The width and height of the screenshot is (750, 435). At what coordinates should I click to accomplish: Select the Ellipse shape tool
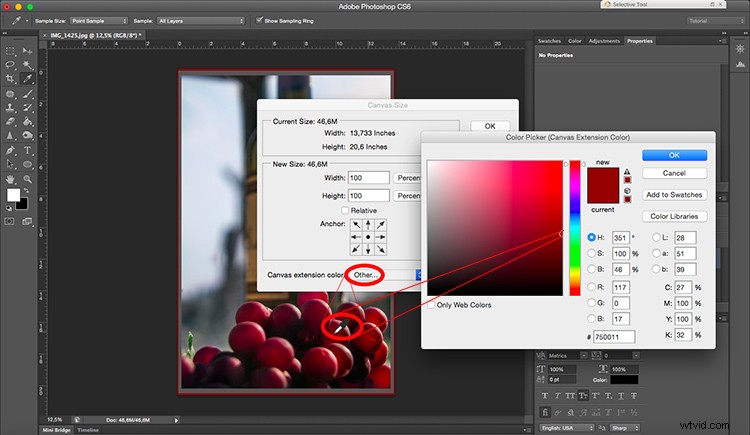(x=27, y=164)
